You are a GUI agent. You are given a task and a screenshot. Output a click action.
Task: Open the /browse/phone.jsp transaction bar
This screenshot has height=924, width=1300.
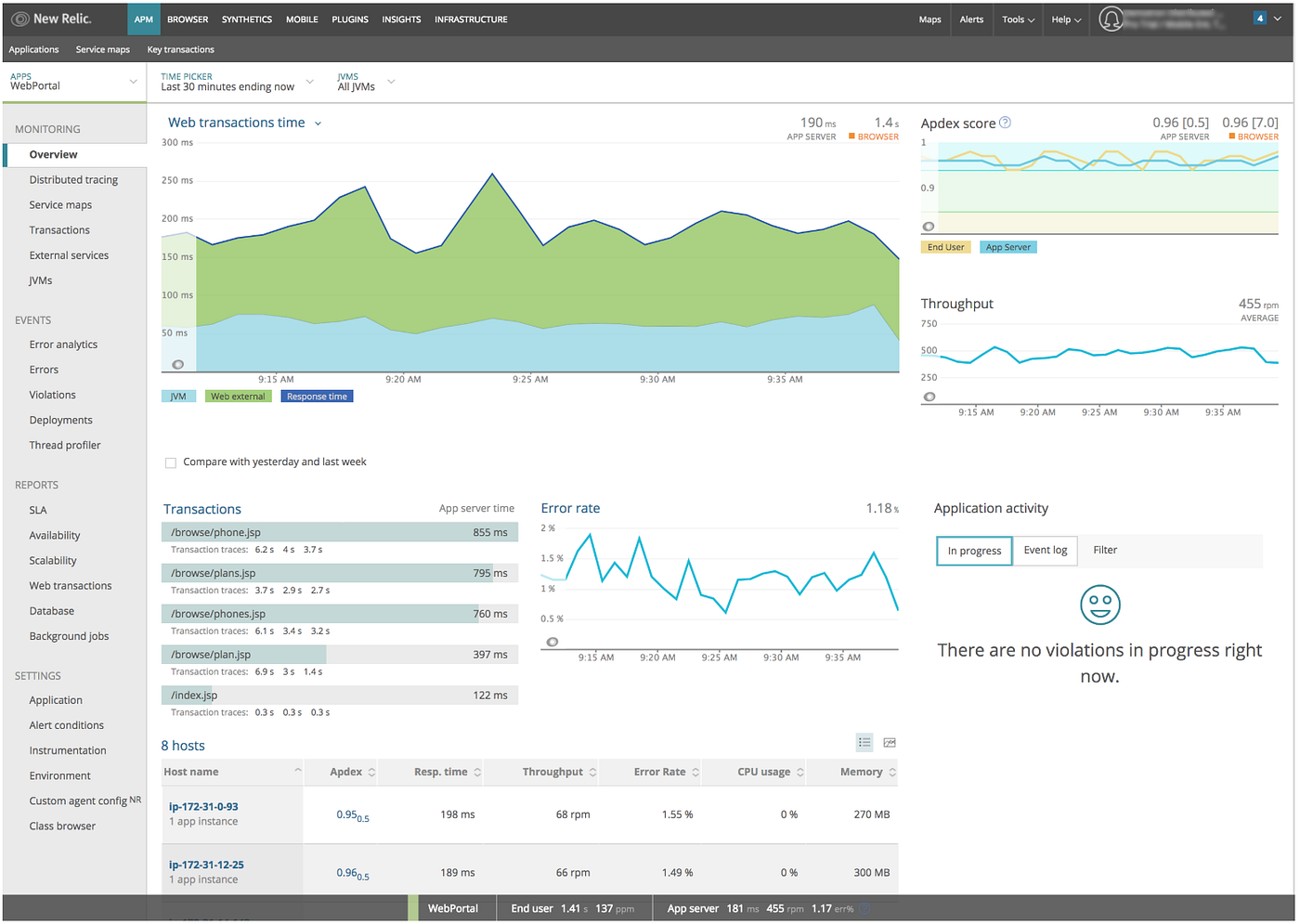340,533
